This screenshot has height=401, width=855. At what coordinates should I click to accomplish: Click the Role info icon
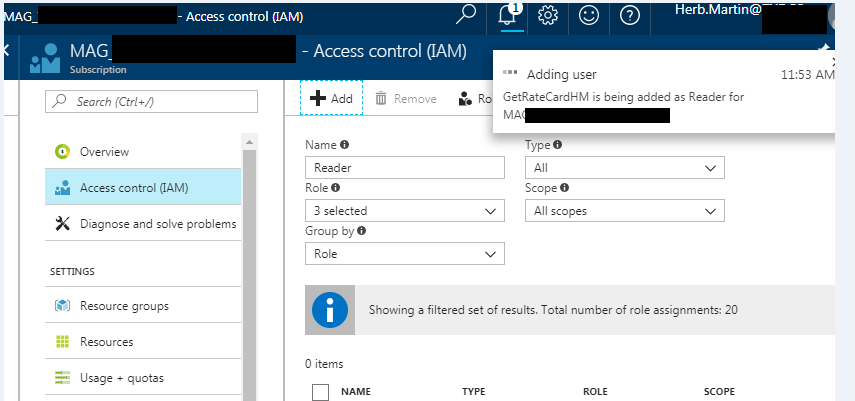[335, 188]
